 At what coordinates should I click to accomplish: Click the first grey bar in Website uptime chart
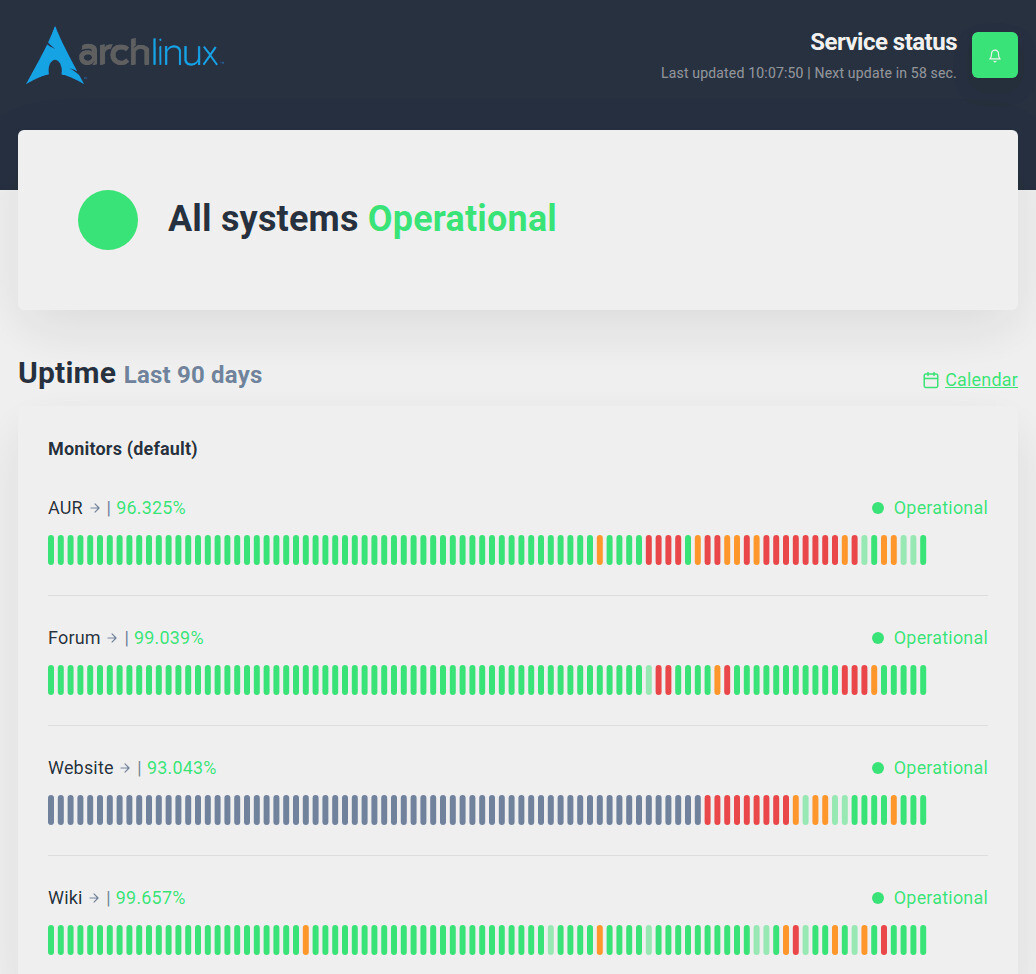[x=52, y=810]
